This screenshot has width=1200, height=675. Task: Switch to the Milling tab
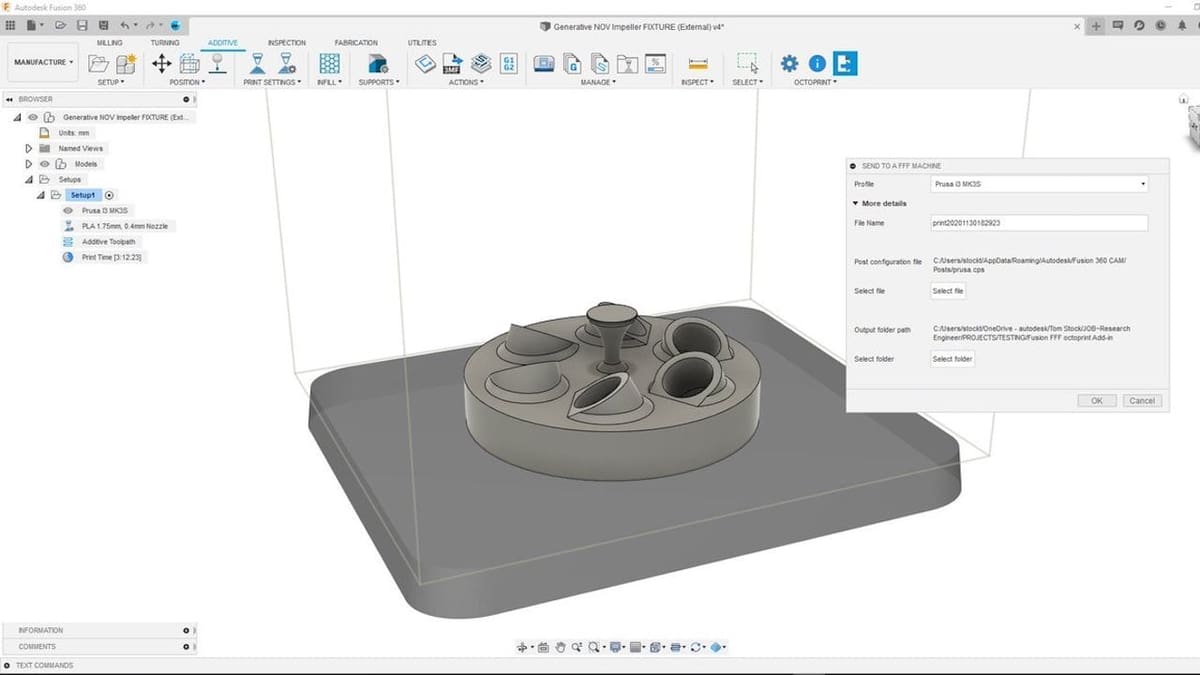[x=108, y=42]
